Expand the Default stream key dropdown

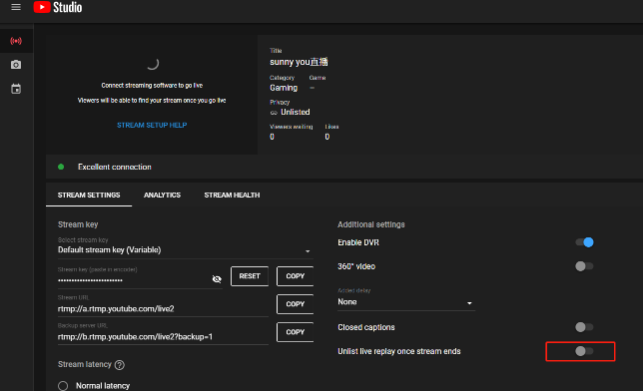pyautogui.click(x=185, y=250)
